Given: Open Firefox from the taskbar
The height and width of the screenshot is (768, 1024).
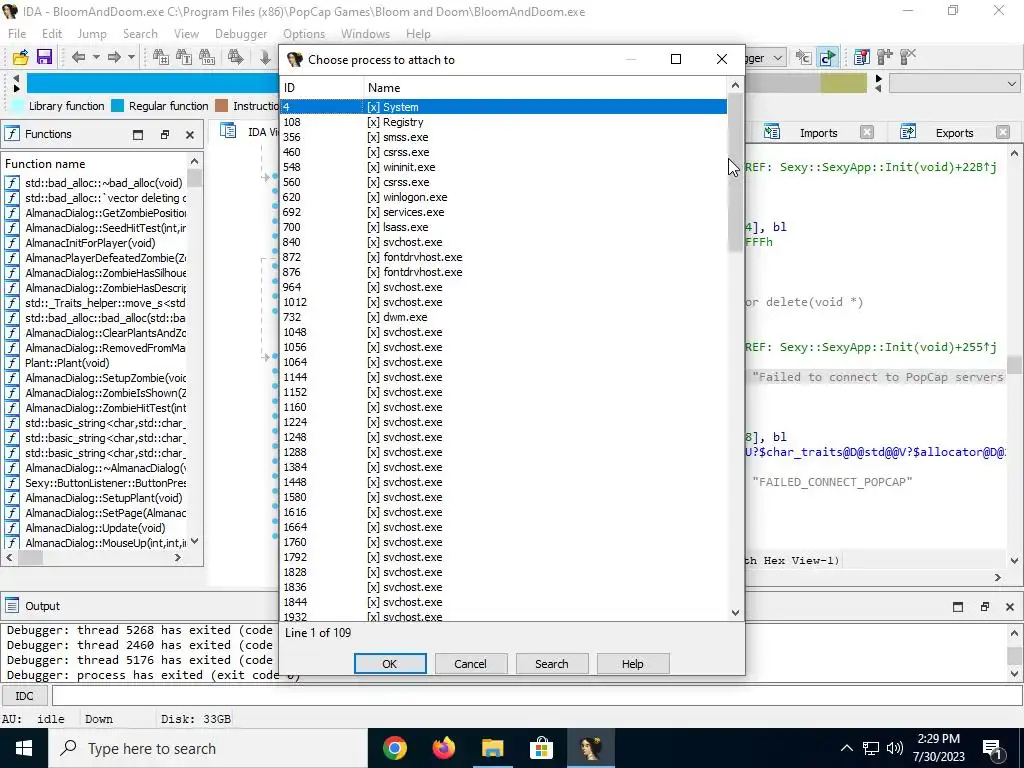Looking at the screenshot, I should coord(444,748).
